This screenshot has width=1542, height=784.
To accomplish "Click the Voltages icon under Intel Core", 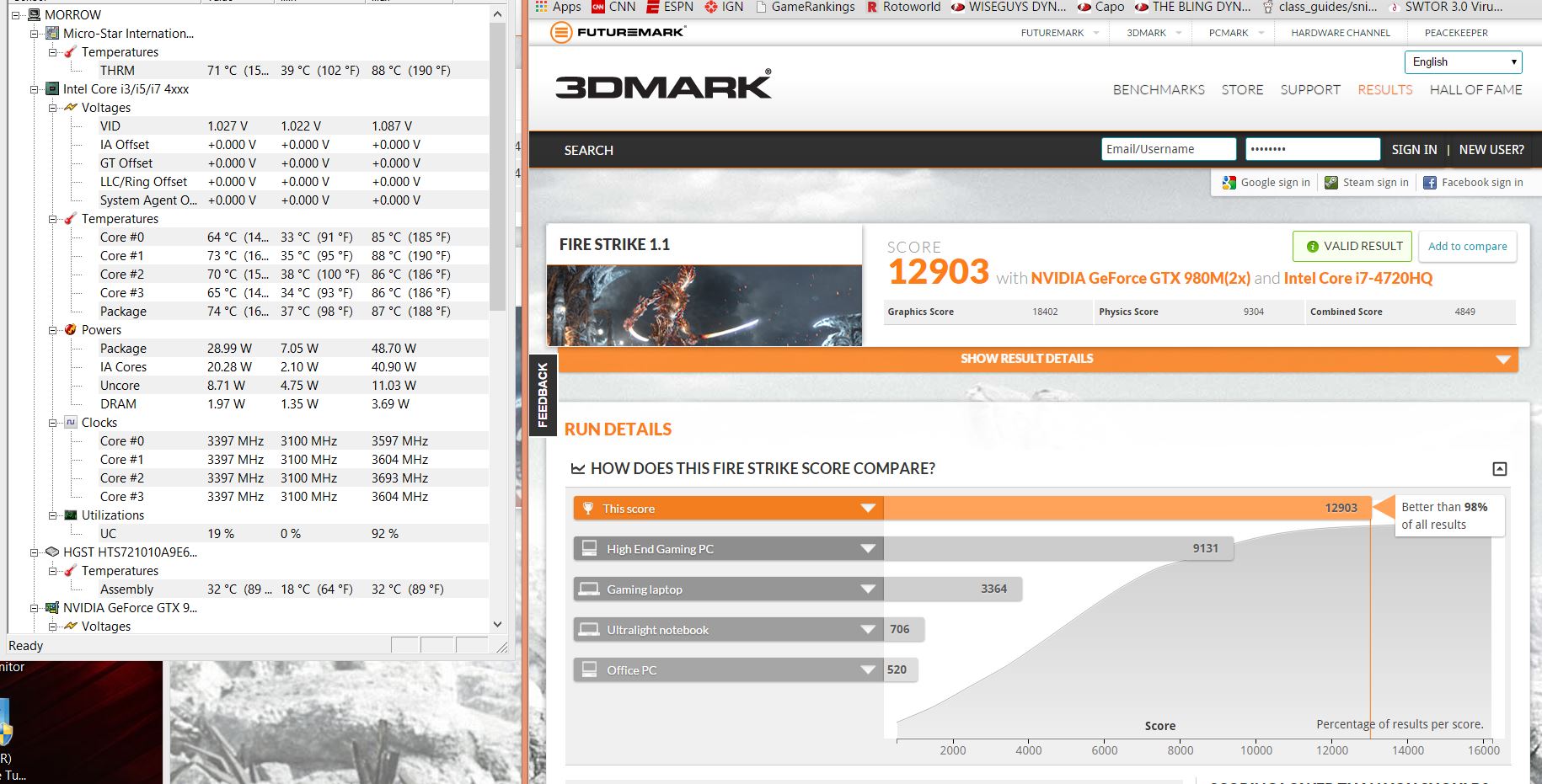I will 71,107.
